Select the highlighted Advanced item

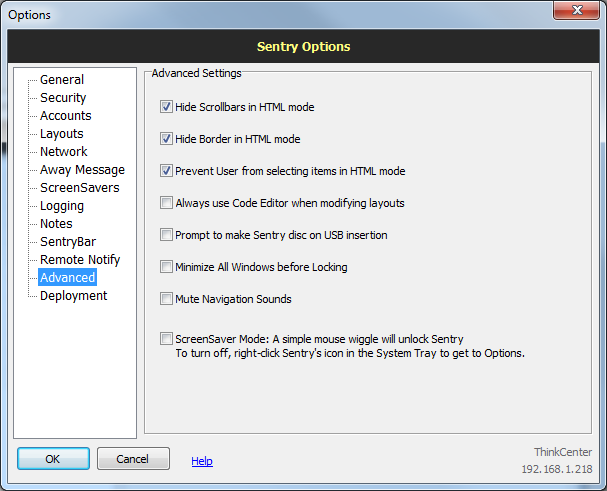click(68, 277)
